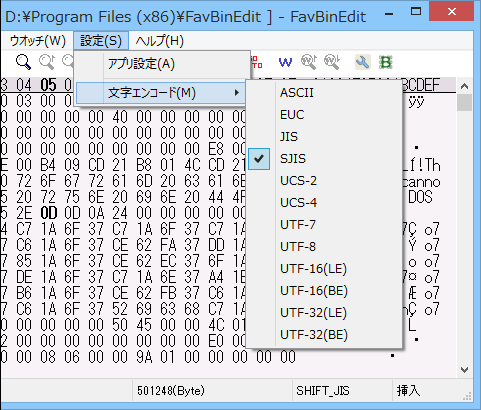
Task: Click the 04 column header
Action: (24, 85)
